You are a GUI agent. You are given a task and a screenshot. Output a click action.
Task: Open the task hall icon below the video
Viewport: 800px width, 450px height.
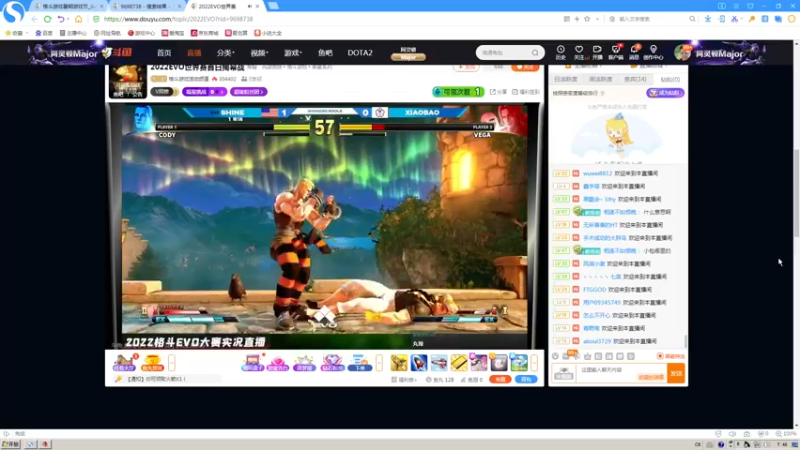pyautogui.click(x=124, y=363)
